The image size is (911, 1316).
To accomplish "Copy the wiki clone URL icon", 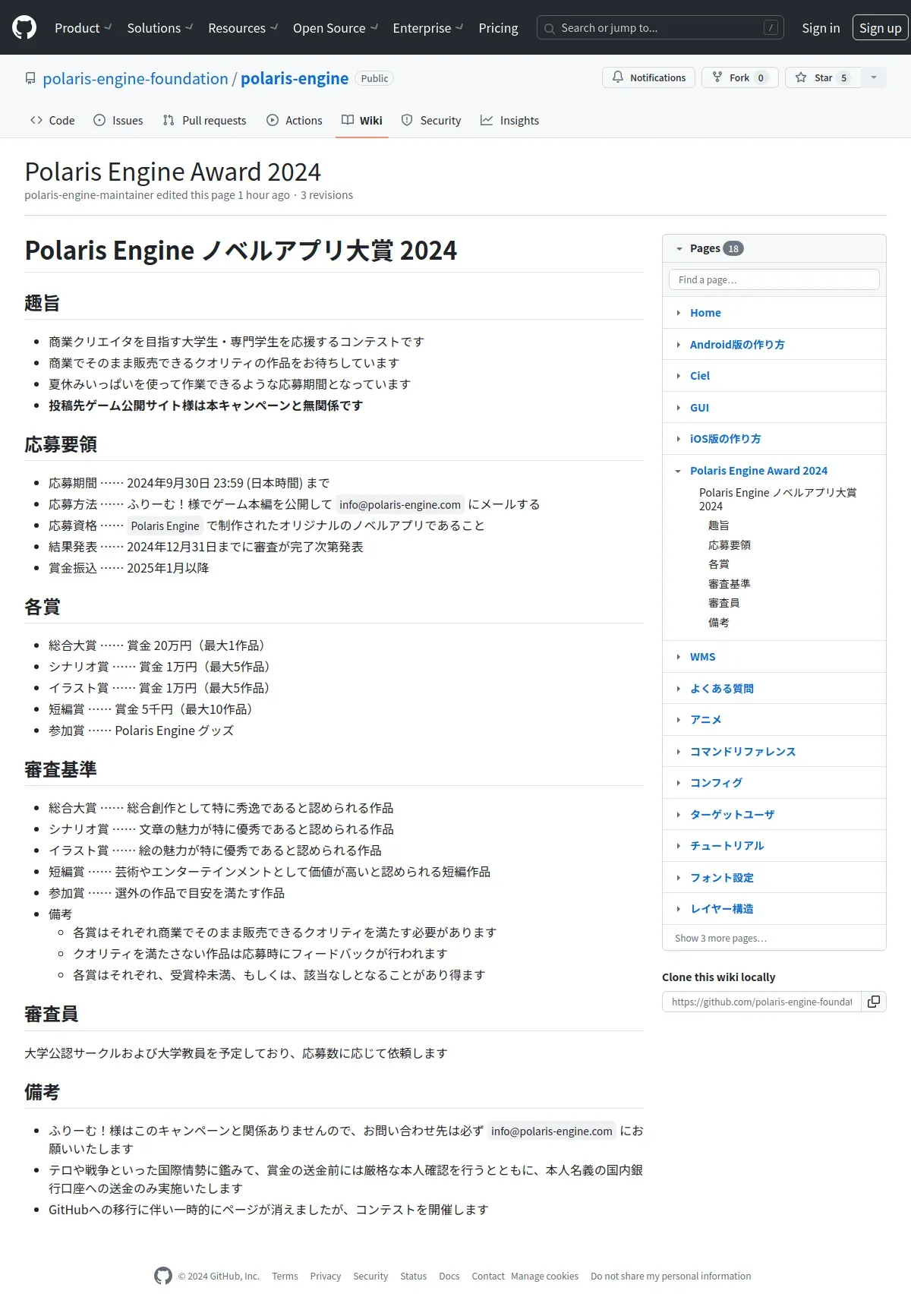I will click(874, 1002).
